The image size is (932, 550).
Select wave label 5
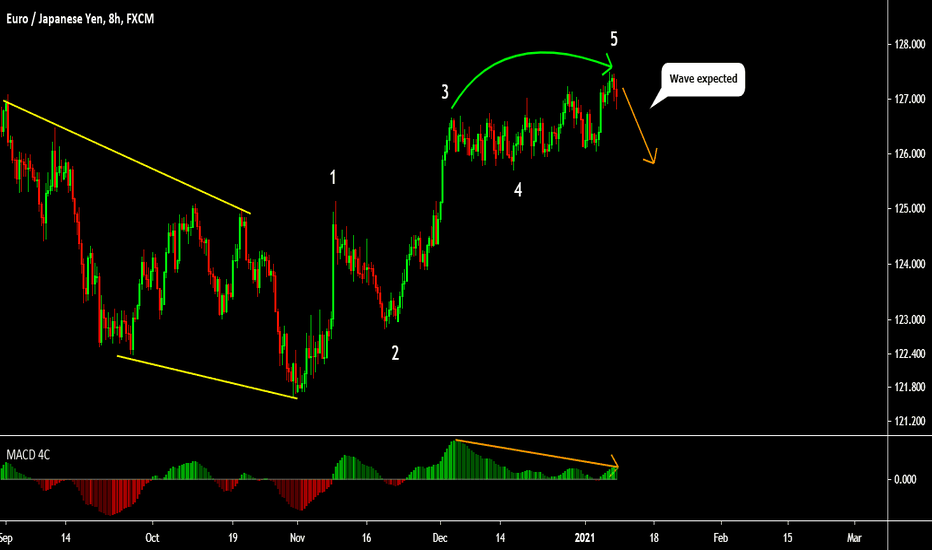pyautogui.click(x=614, y=39)
